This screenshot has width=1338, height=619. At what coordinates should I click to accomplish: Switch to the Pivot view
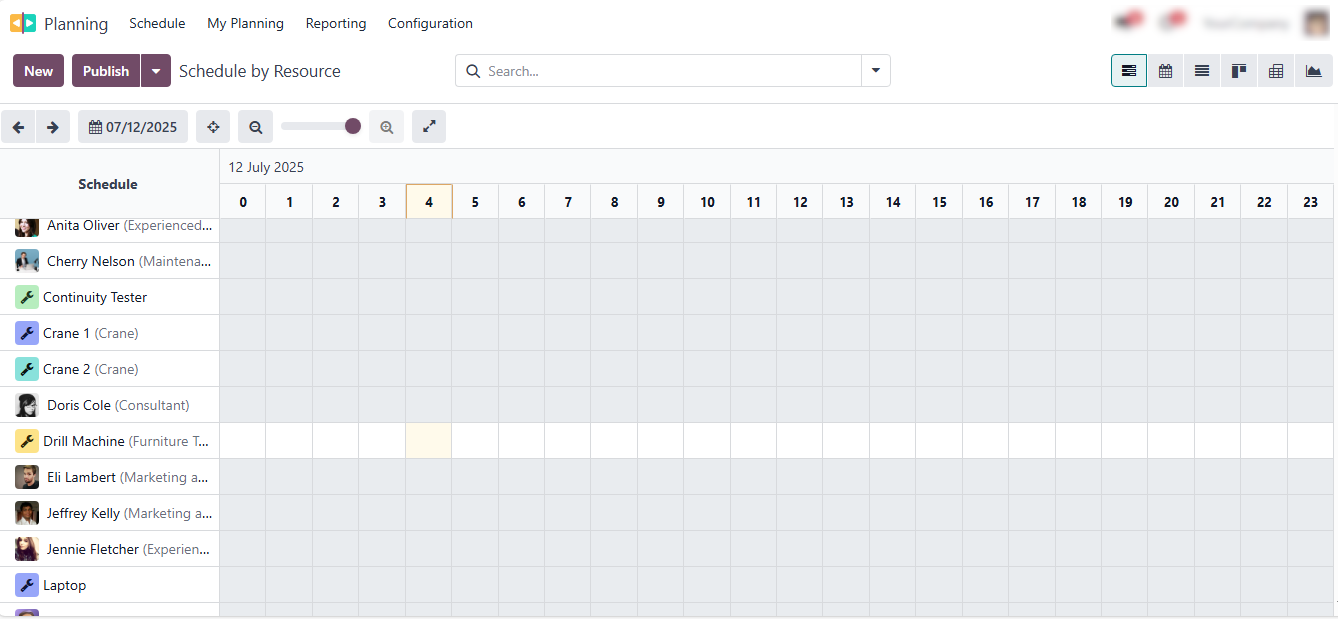[x=1275, y=70]
